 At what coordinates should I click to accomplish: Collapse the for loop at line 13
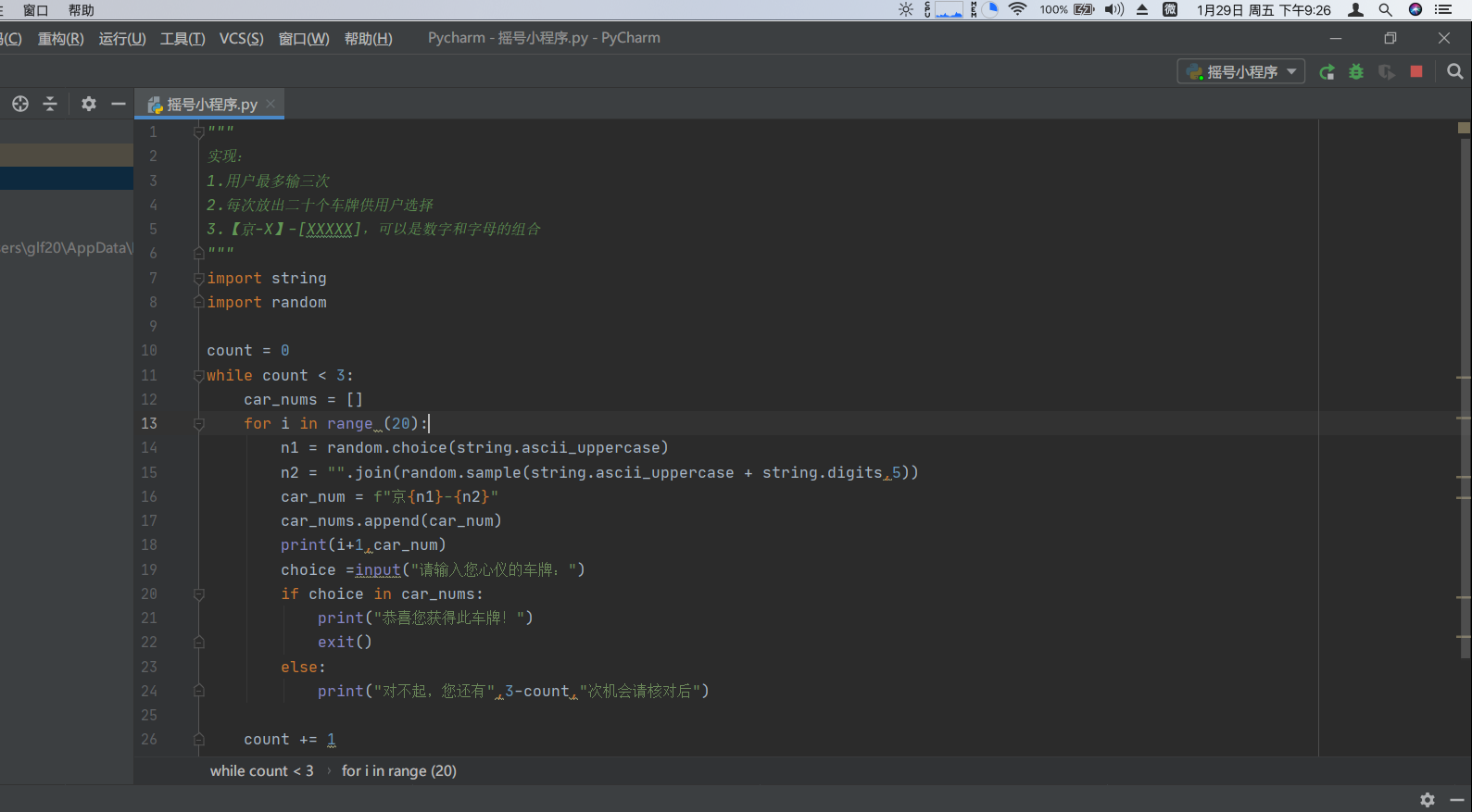coord(198,423)
